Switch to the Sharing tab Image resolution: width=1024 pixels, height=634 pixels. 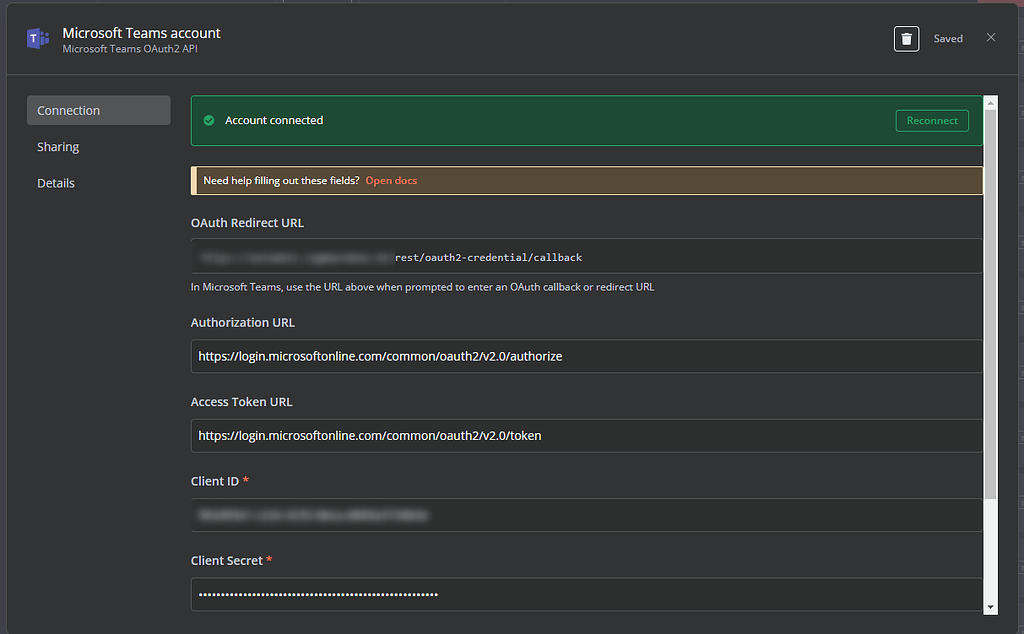57,146
